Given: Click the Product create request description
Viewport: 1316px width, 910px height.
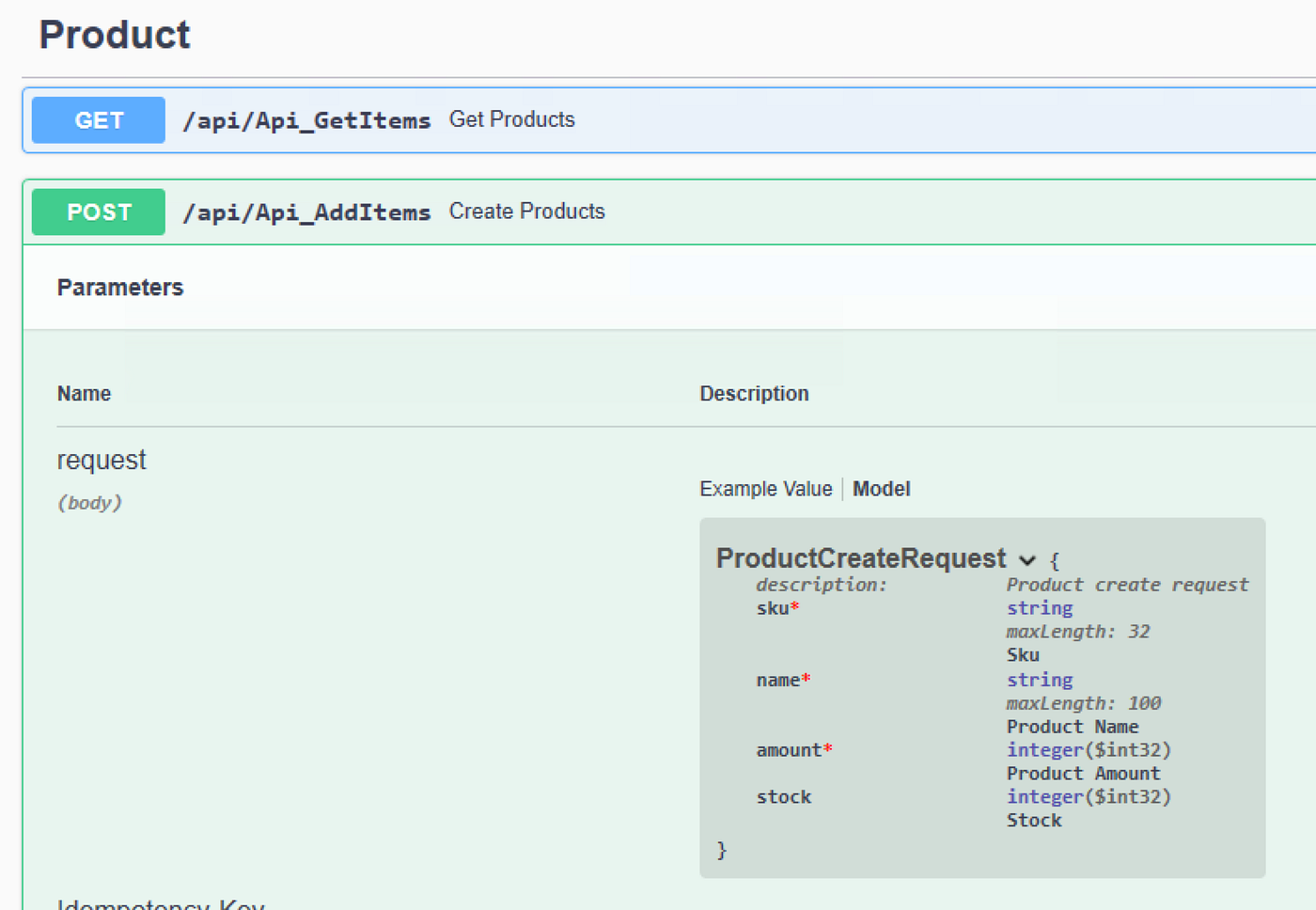Looking at the screenshot, I should 1127,585.
